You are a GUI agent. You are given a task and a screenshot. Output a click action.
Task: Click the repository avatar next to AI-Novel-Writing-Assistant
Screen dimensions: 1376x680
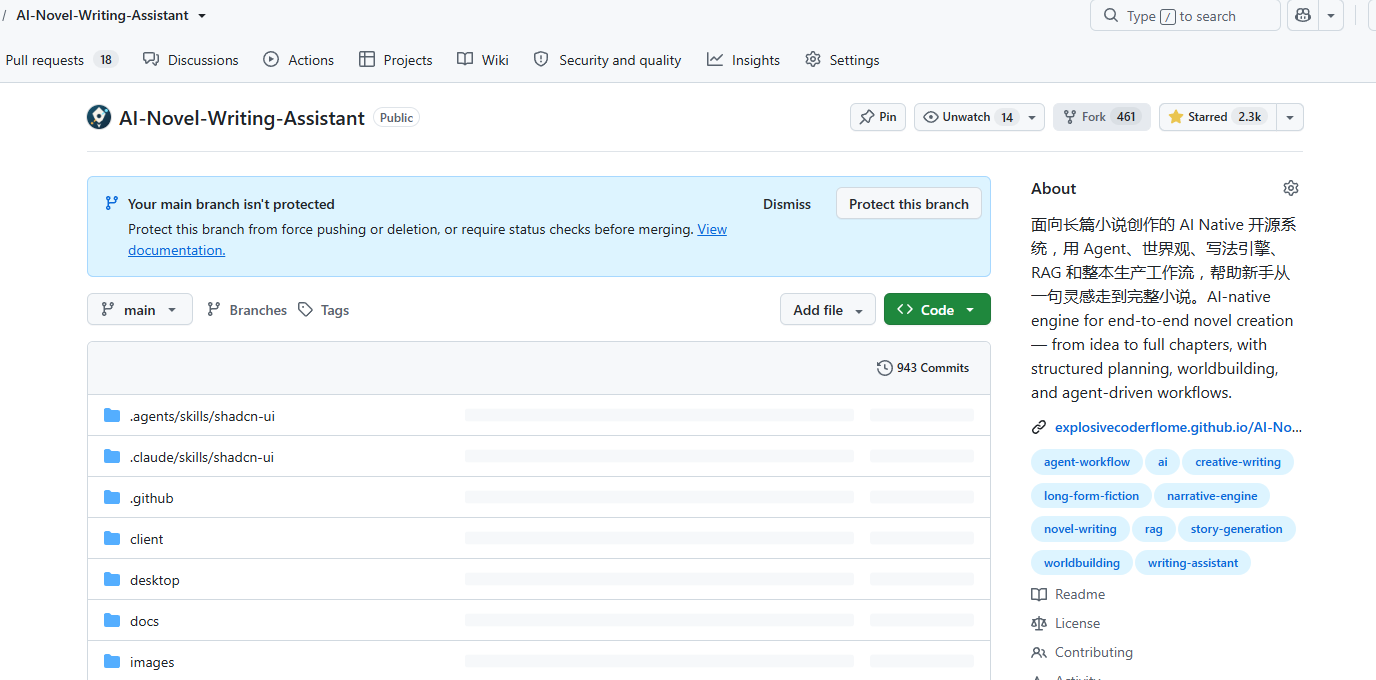point(99,117)
